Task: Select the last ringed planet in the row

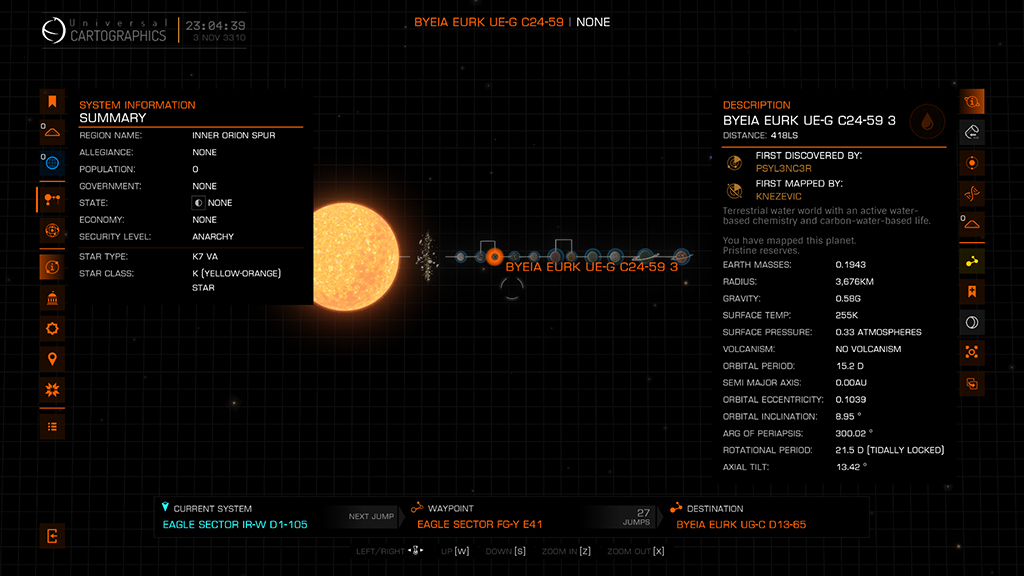Action: (x=681, y=257)
